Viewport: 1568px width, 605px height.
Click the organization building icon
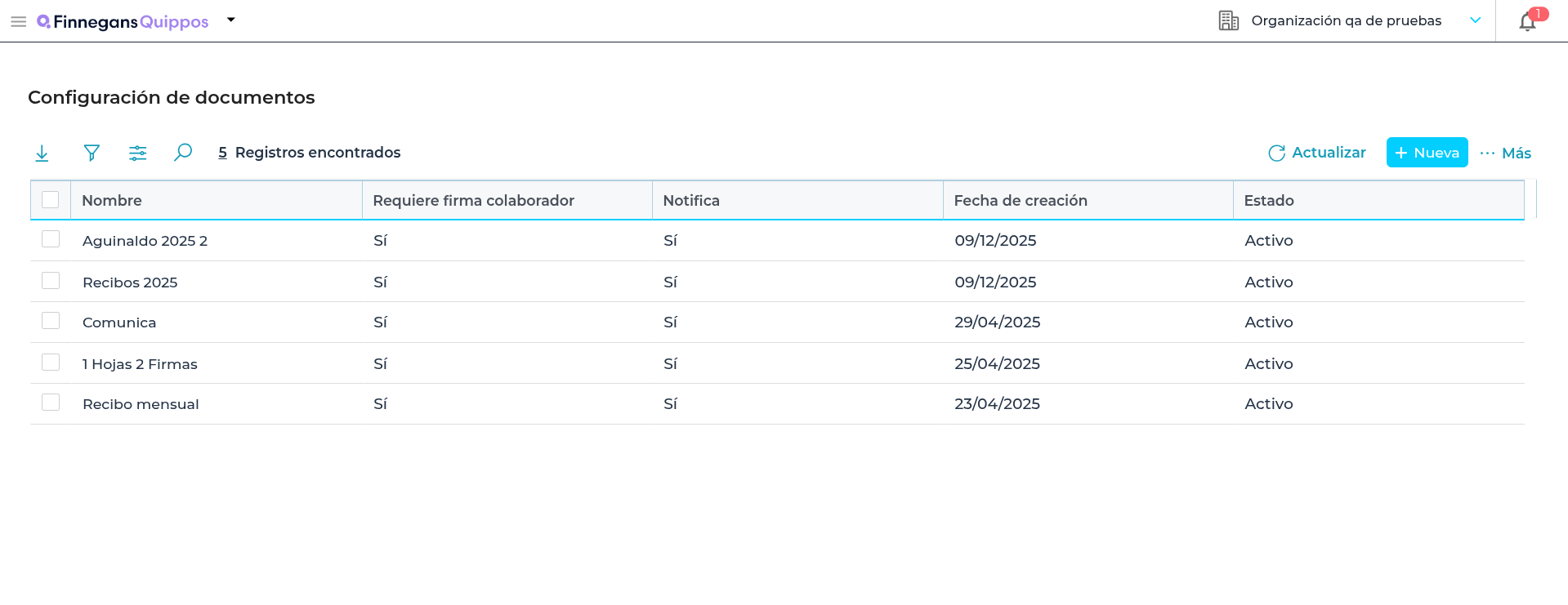tap(1228, 21)
